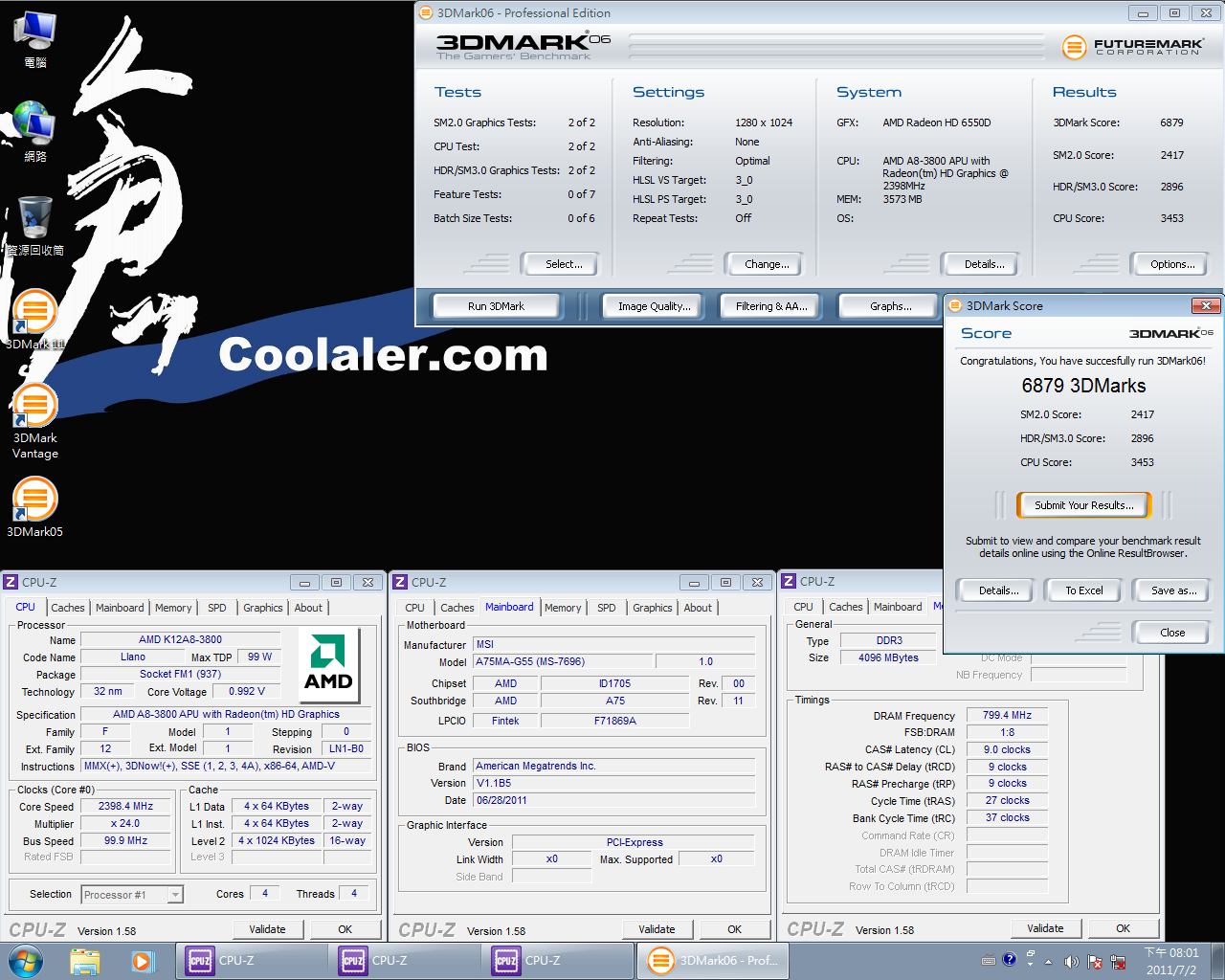Click the 6879 3DMarks score text
This screenshot has width=1225, height=980.
click(x=1083, y=386)
